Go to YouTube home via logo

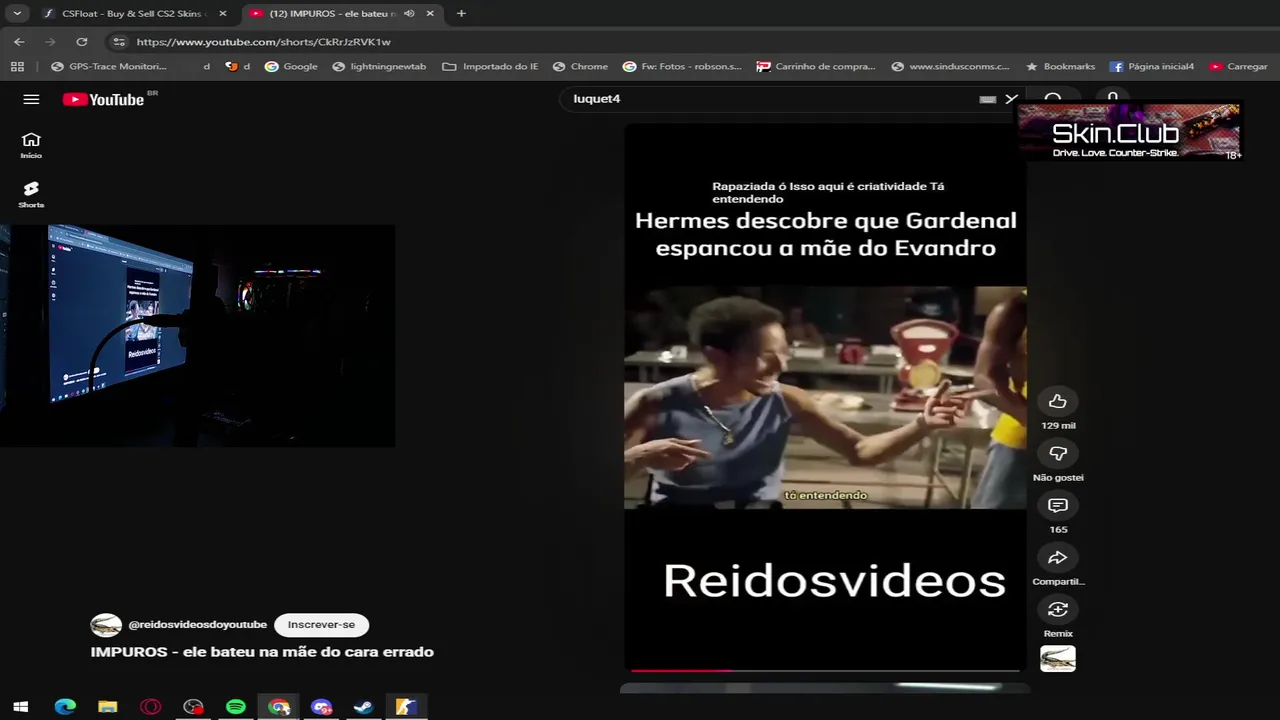tap(103, 99)
